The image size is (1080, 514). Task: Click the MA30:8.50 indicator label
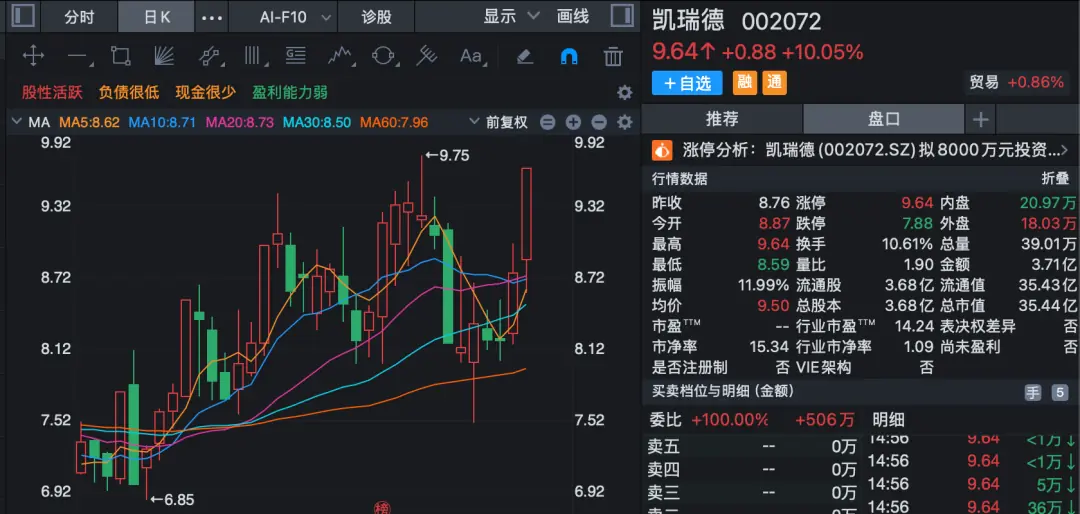tap(318, 123)
